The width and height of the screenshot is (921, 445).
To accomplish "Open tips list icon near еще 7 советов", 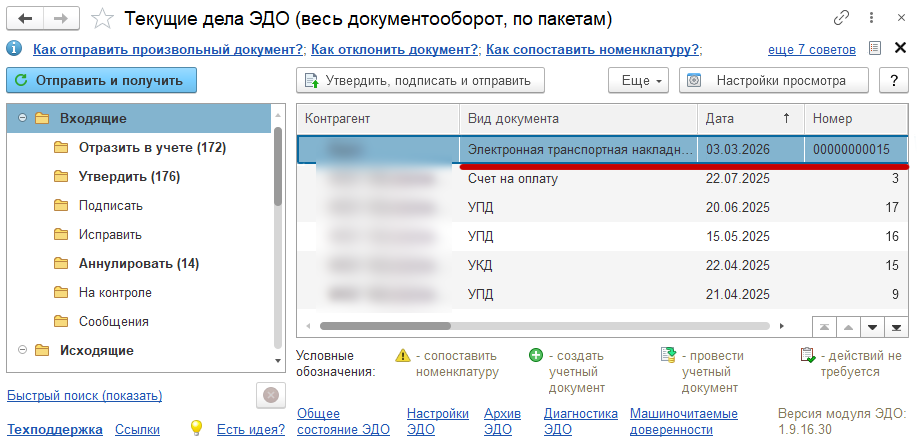I will (x=875, y=48).
